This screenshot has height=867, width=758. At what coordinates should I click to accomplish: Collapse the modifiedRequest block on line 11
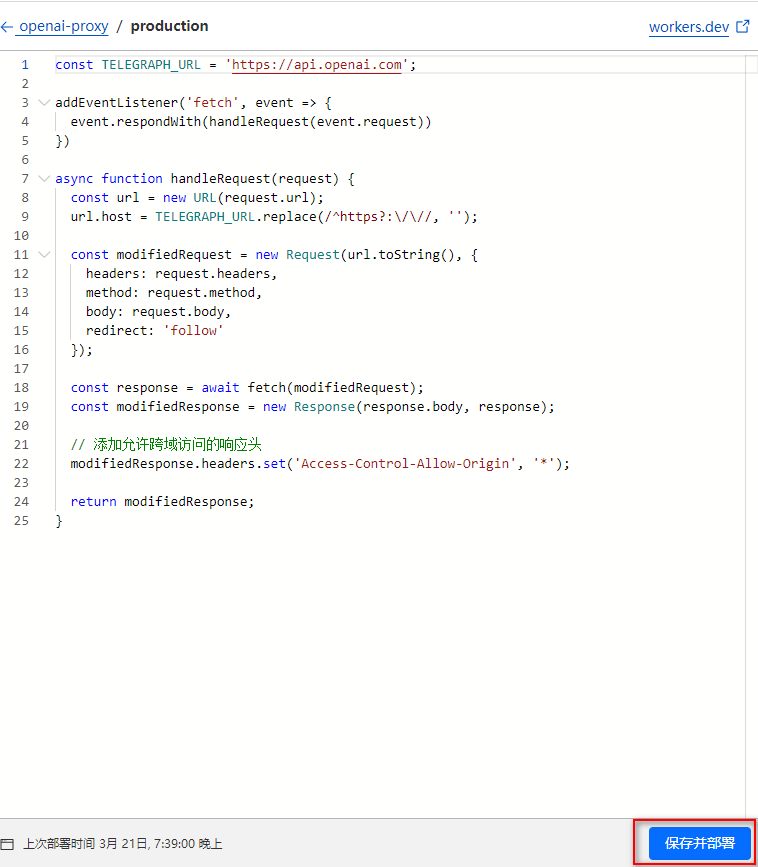point(44,254)
